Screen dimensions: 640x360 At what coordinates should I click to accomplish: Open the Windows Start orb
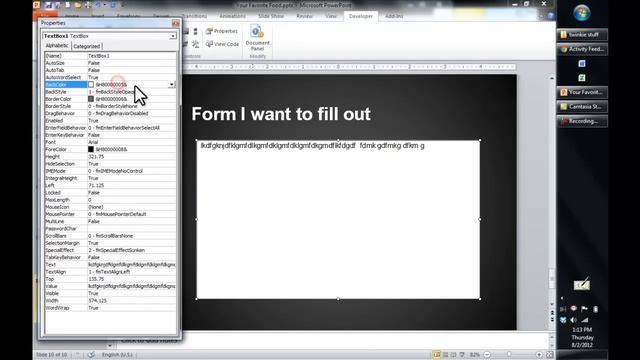pos(582,13)
